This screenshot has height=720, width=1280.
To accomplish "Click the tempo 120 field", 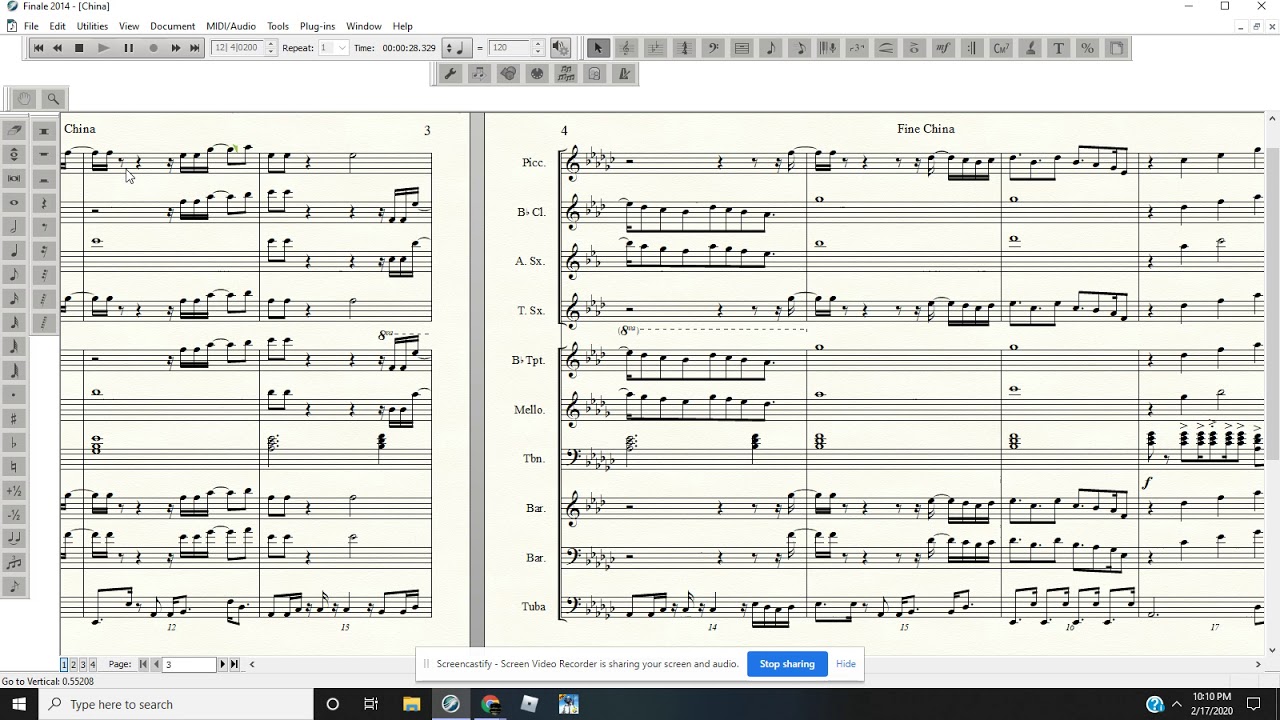I will [510, 47].
